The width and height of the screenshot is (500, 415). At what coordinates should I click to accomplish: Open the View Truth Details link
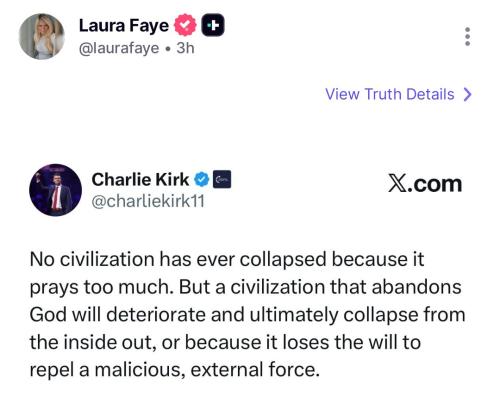tap(390, 94)
